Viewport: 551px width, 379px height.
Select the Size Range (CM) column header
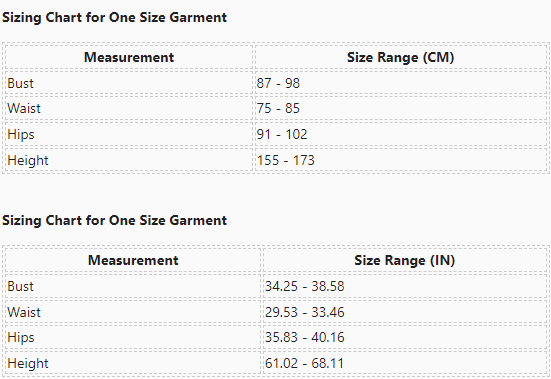(x=401, y=57)
